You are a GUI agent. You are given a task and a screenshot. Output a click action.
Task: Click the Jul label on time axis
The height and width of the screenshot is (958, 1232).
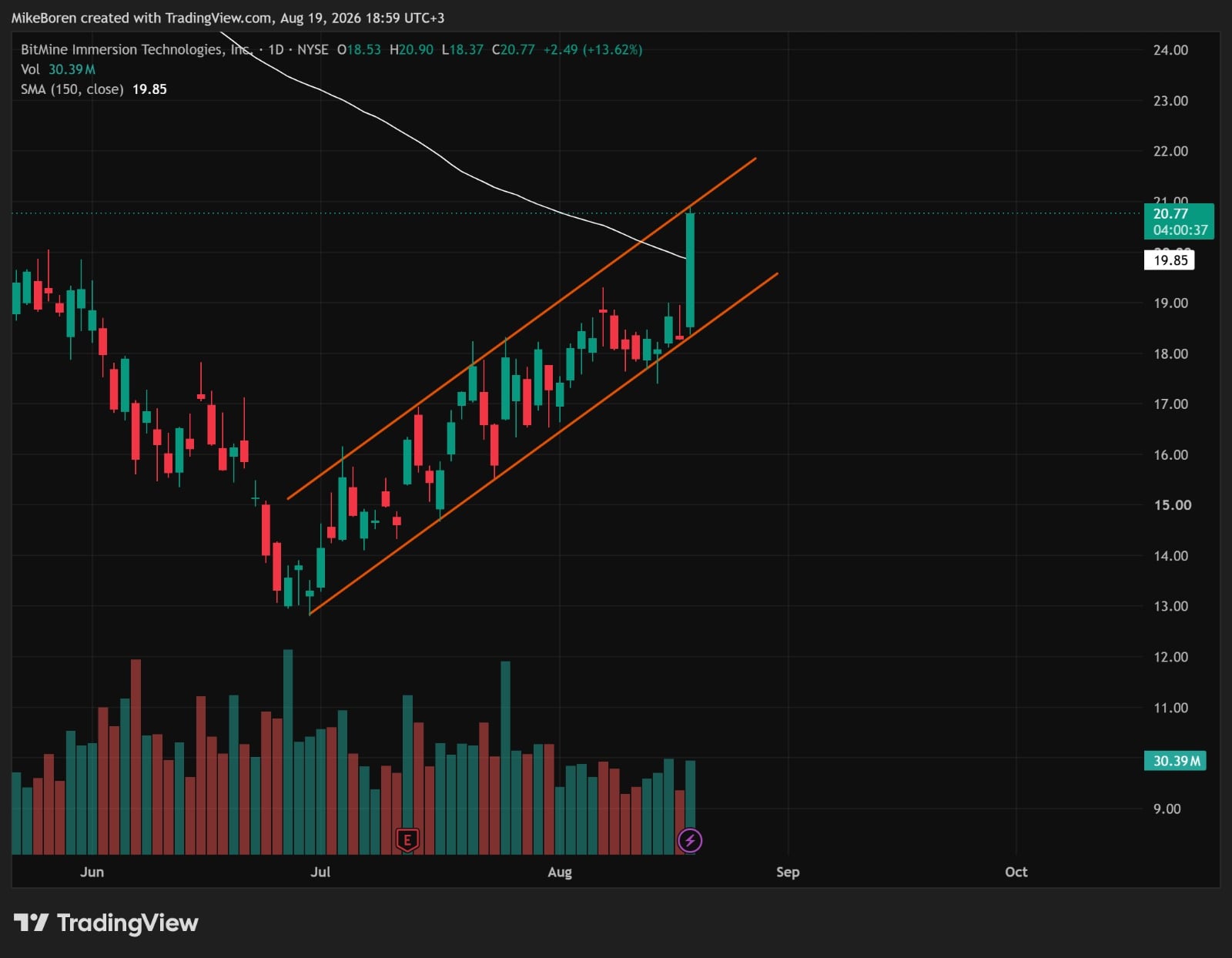point(320,872)
